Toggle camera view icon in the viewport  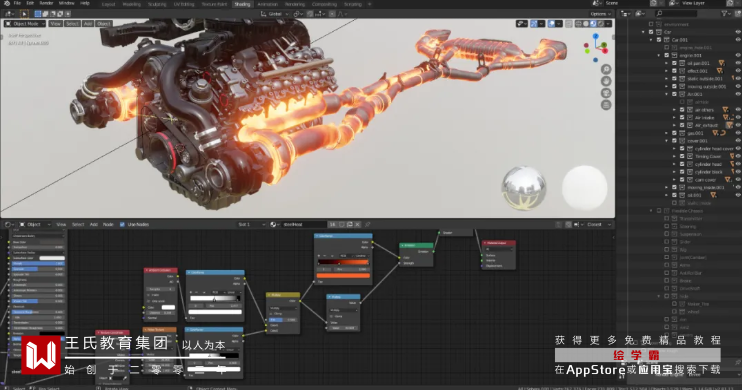click(x=606, y=93)
